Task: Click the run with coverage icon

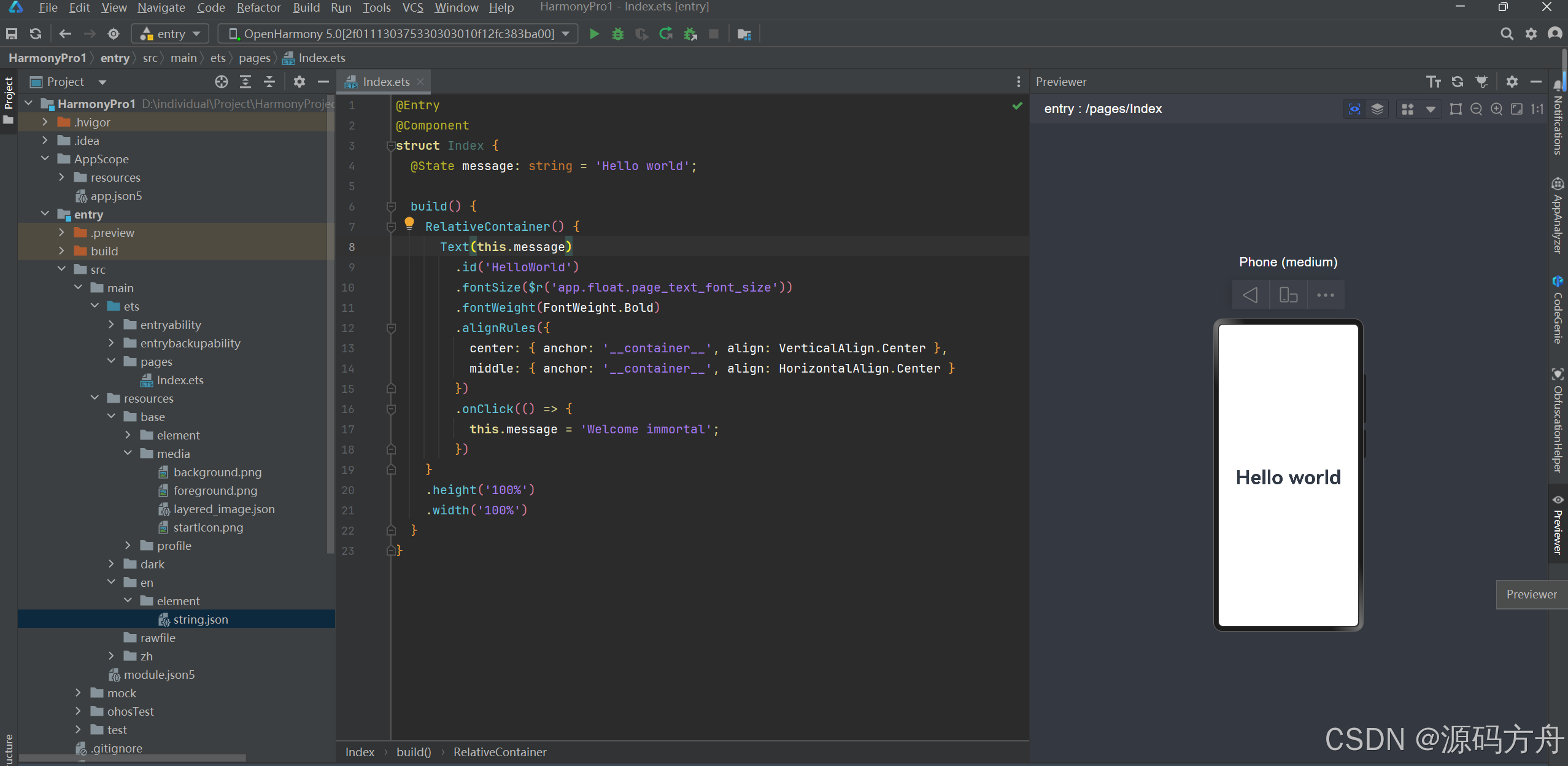Action: (642, 34)
